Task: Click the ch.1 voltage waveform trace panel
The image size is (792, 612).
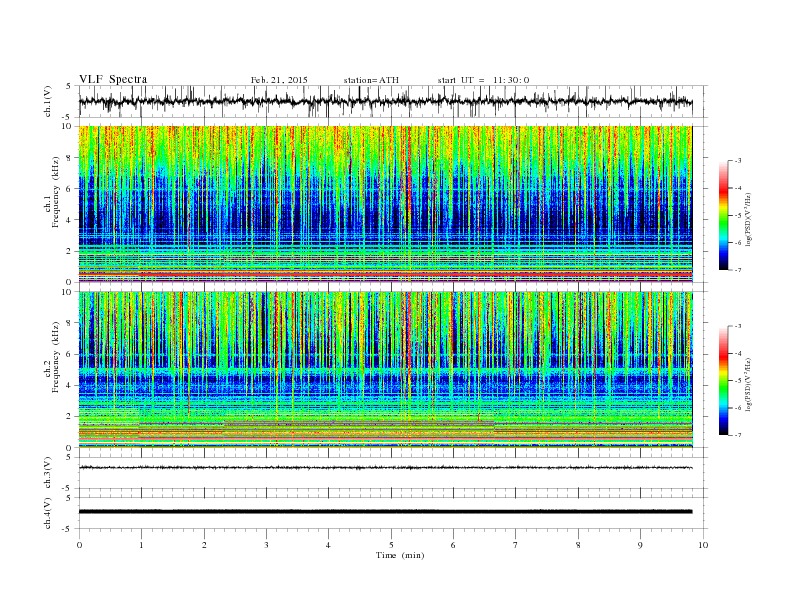Action: [x=392, y=101]
